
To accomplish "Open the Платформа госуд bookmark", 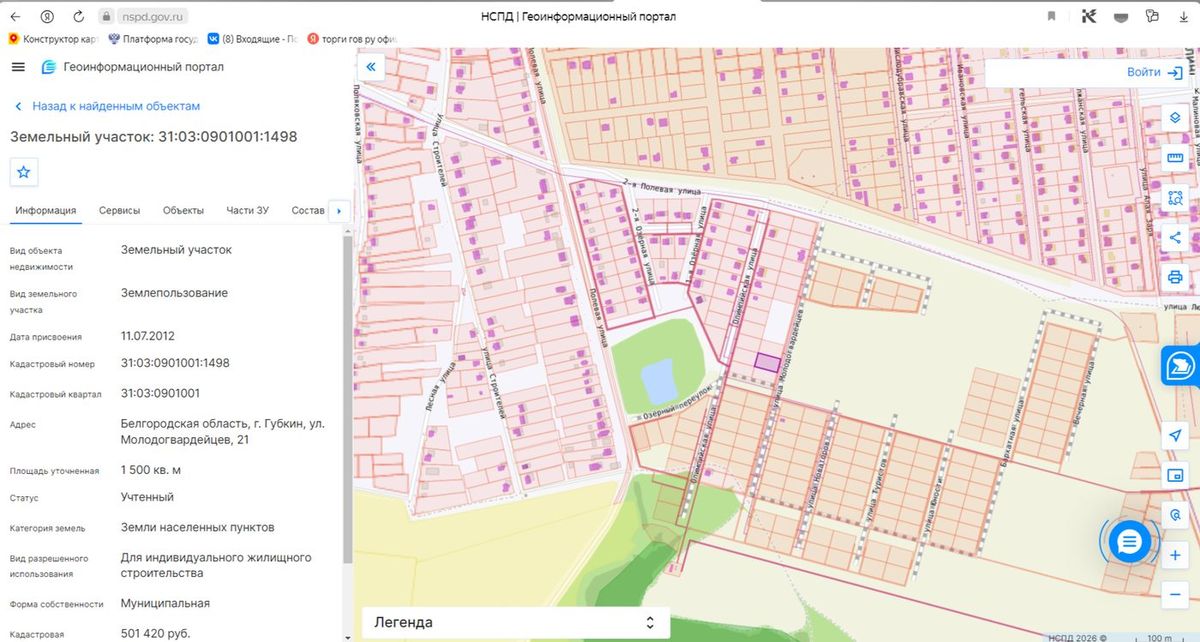I will (151, 39).
